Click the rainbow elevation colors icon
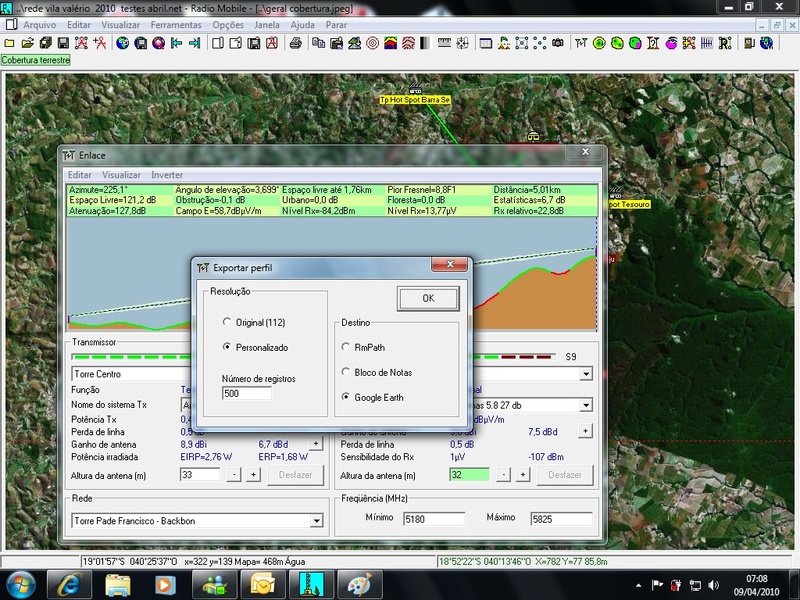Screen dimensions: 800x600 point(390,43)
